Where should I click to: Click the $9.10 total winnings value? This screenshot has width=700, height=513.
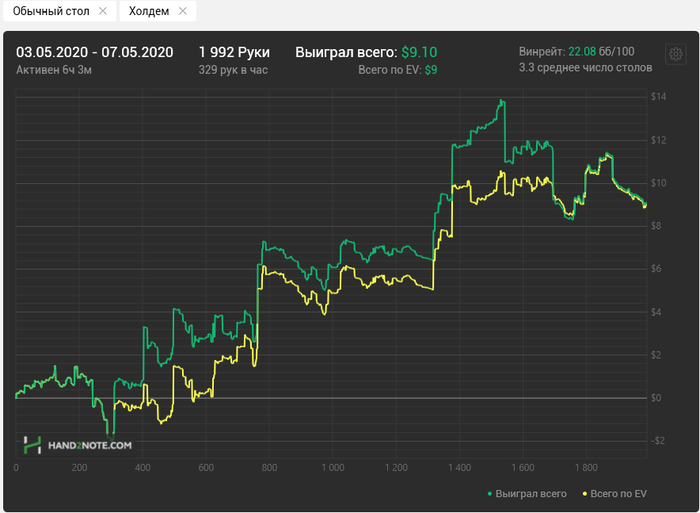tap(419, 52)
